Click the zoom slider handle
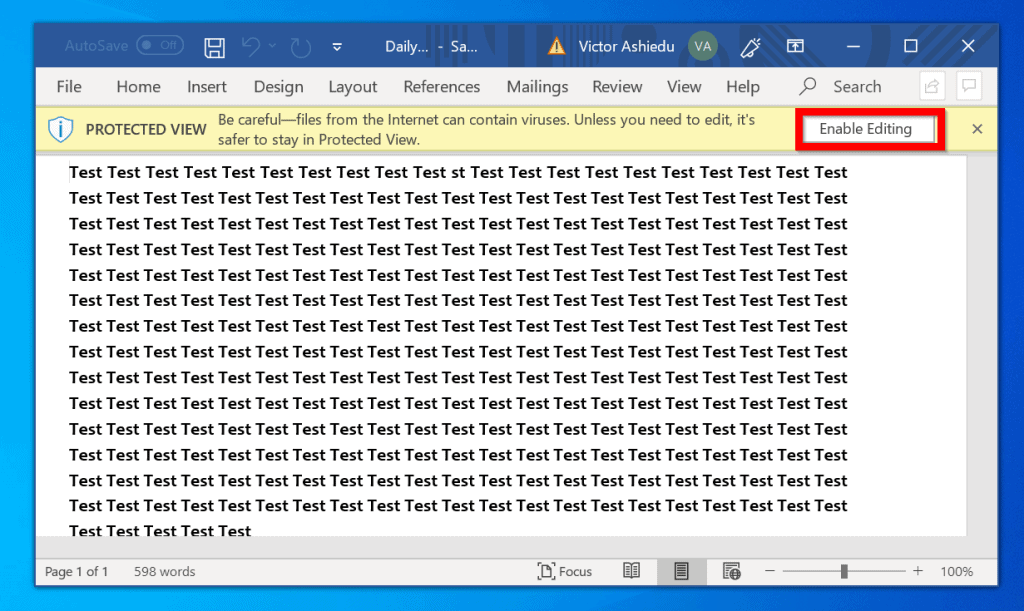Screen dimensions: 1024x611 [x=845, y=571]
